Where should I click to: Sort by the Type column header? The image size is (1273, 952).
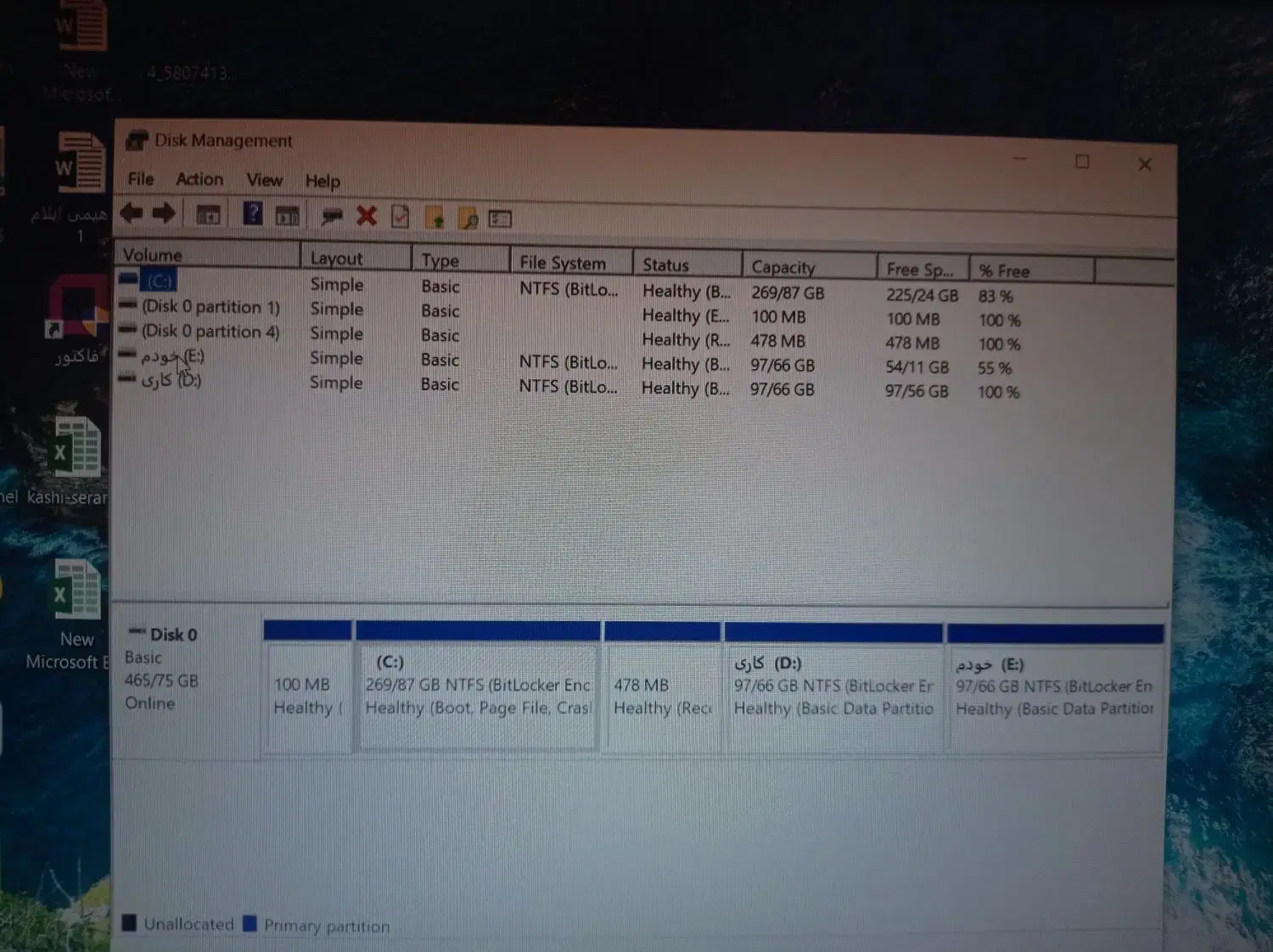pos(461,260)
